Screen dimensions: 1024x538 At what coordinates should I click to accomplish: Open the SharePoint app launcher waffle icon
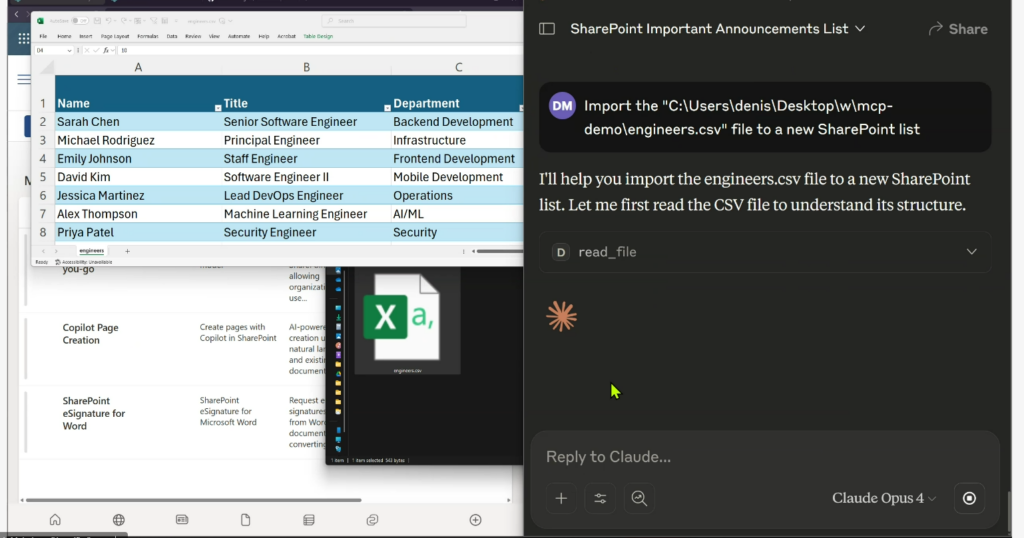tap(24, 39)
